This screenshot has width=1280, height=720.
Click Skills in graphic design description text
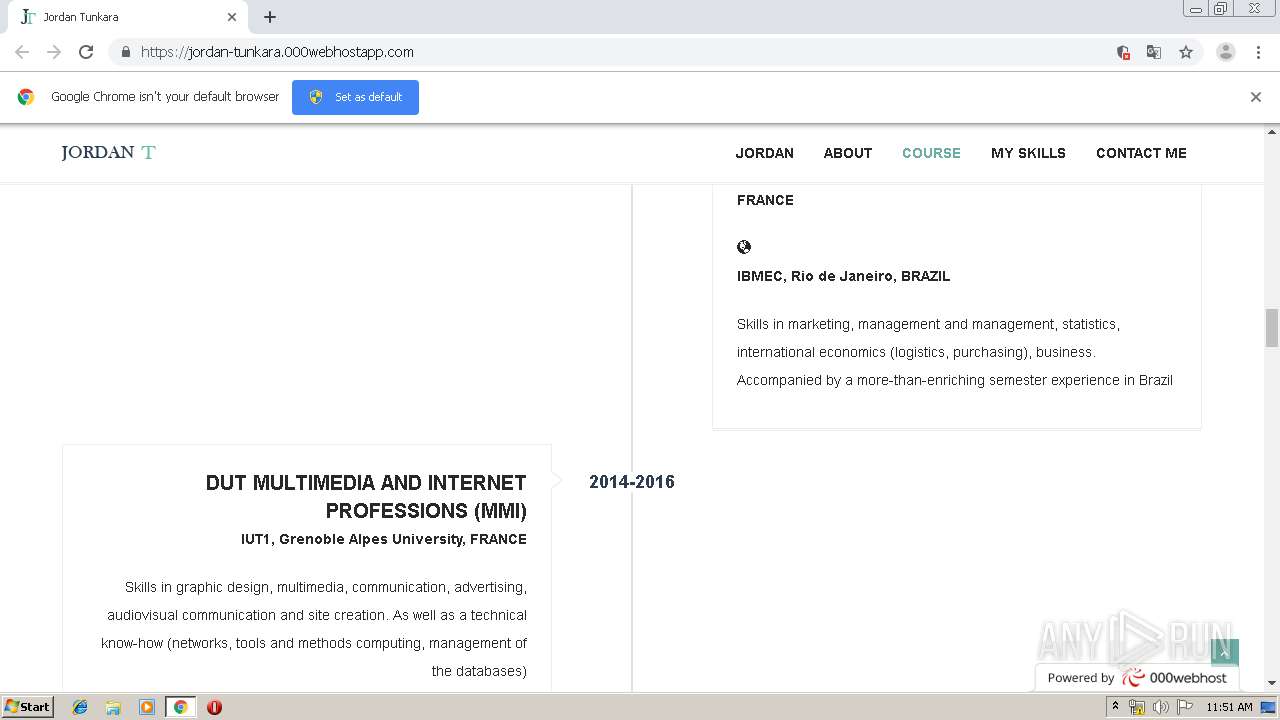pyautogui.click(x=314, y=629)
